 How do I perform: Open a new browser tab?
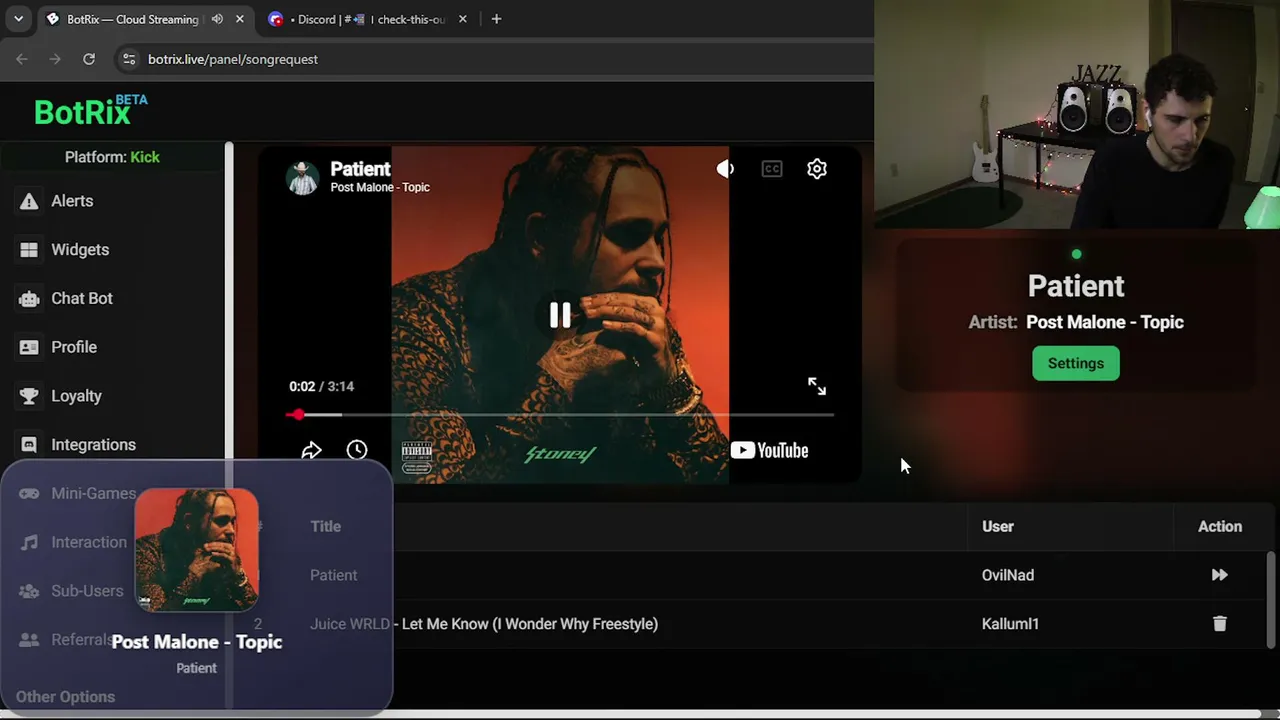pyautogui.click(x=496, y=19)
